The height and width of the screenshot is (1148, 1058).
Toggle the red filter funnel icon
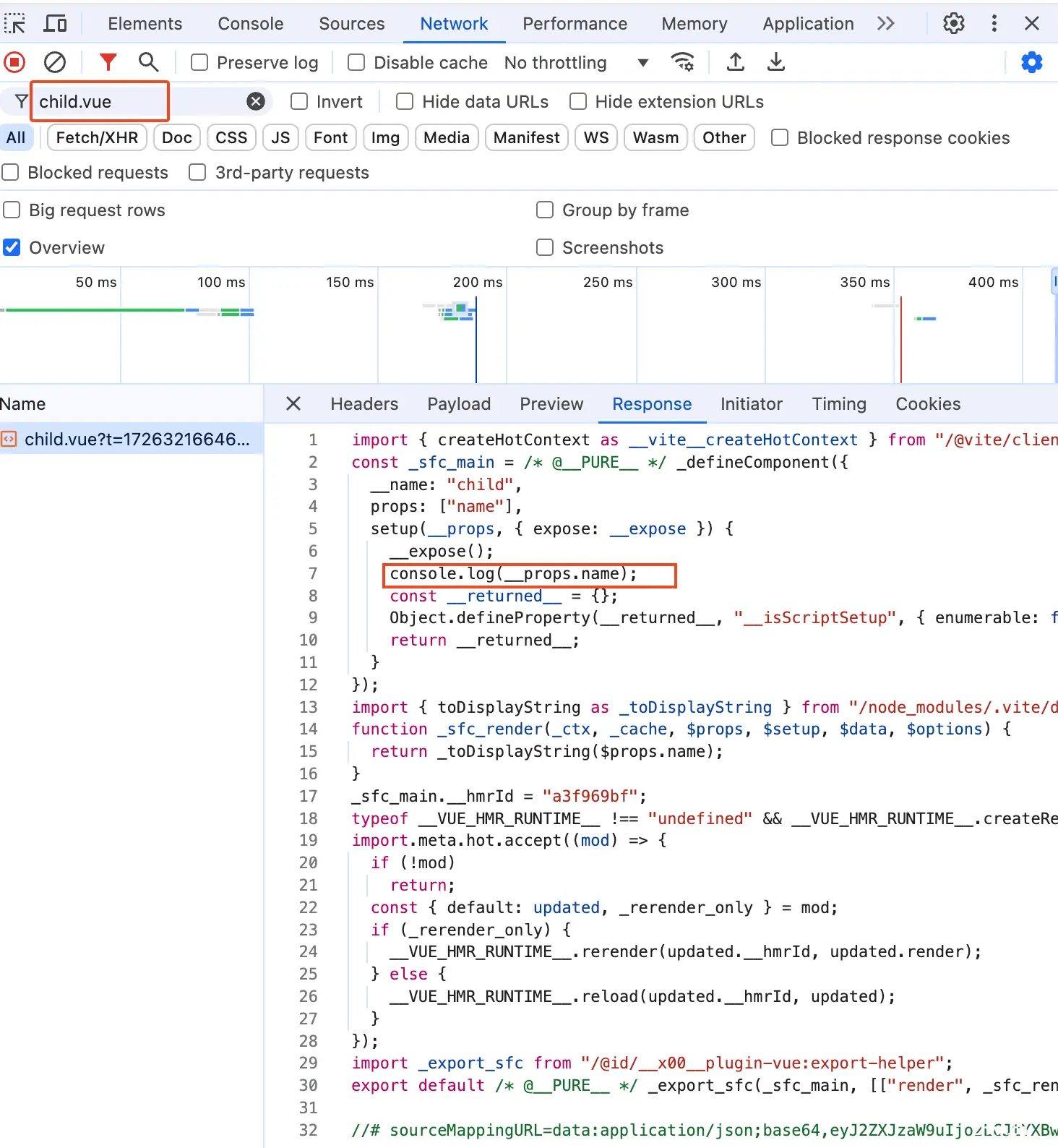click(x=108, y=62)
